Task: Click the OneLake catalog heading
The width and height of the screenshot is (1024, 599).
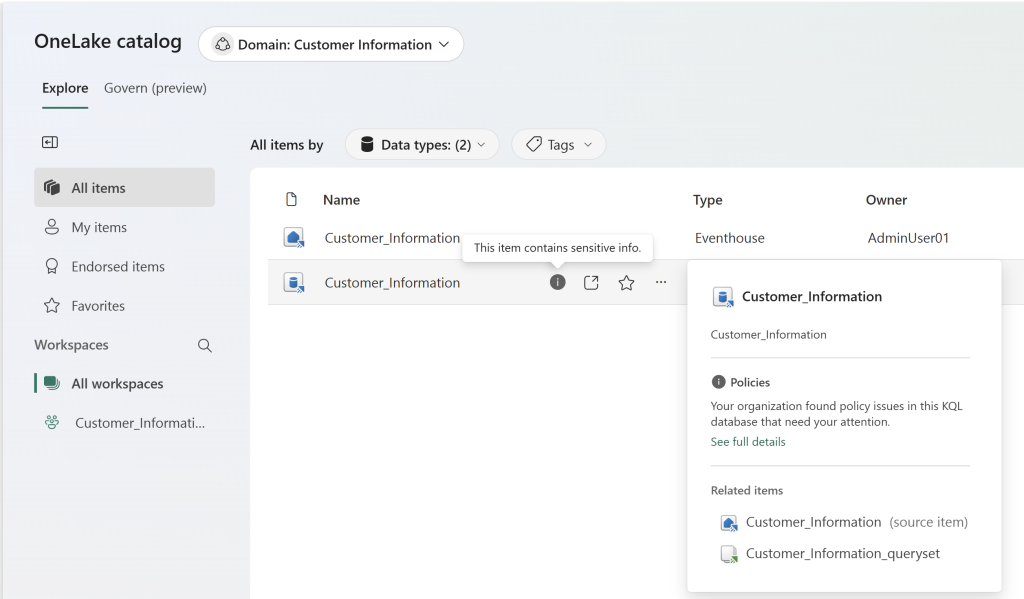Action: (108, 41)
